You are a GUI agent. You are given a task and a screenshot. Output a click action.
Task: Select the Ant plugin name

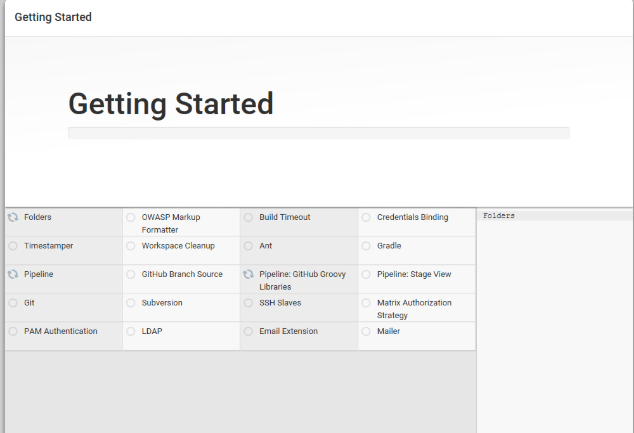coord(266,246)
